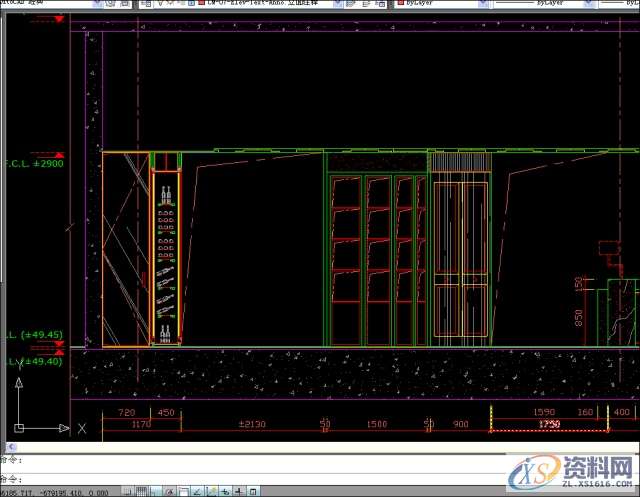Click red layer color square in layer dropdown

[201, 4]
